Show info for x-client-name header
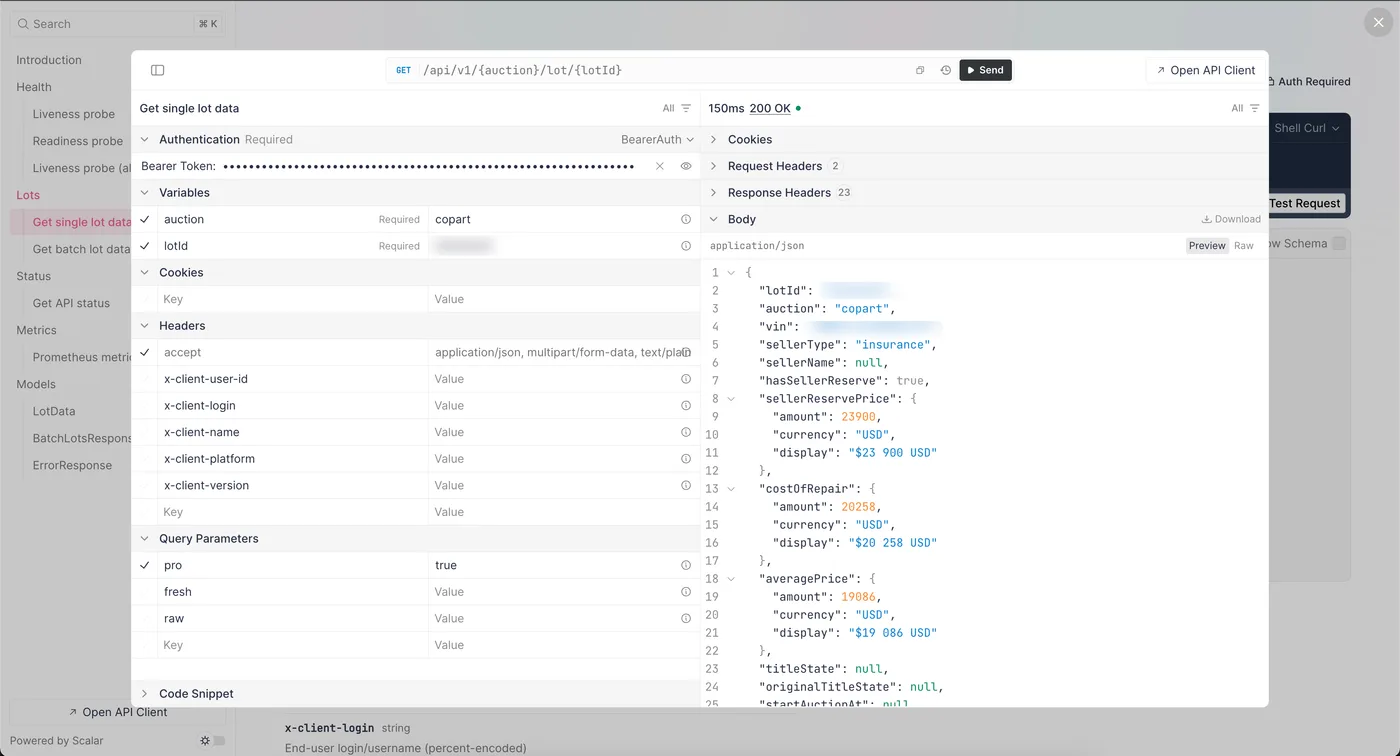This screenshot has width=1400, height=756. (686, 432)
